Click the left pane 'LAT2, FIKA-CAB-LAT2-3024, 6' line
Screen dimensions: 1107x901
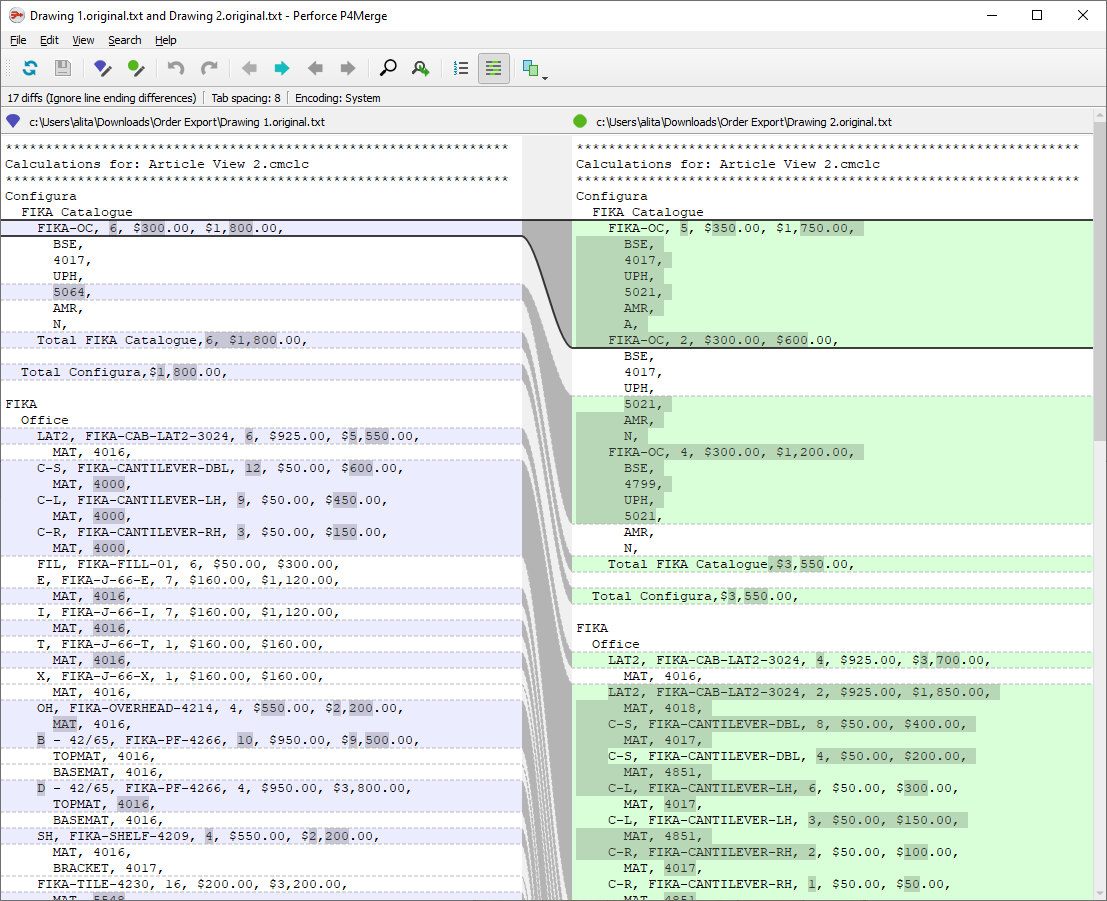click(x=229, y=436)
